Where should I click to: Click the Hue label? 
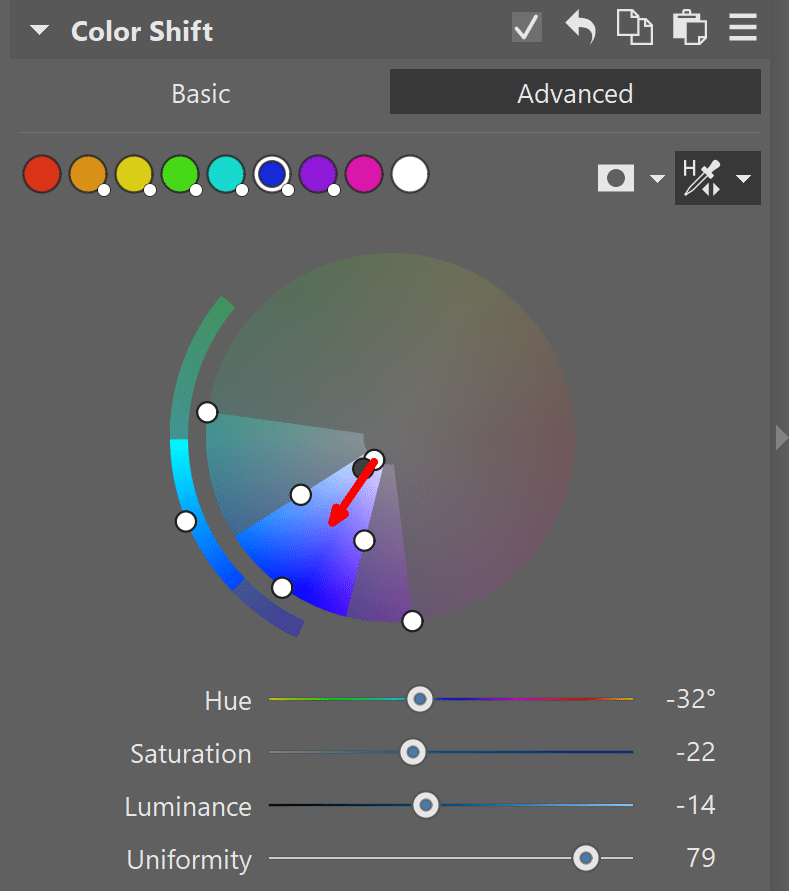pyautogui.click(x=228, y=701)
